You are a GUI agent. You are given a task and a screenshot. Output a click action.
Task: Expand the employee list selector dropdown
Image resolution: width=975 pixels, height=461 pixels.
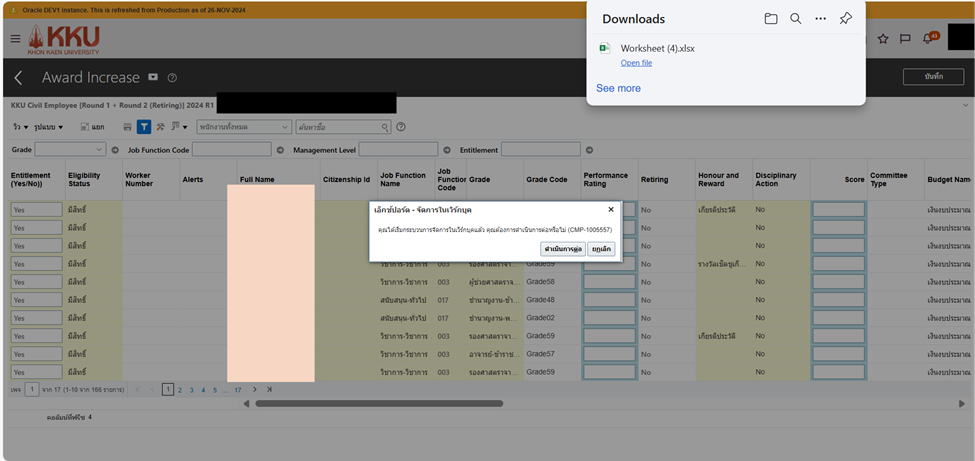point(244,127)
